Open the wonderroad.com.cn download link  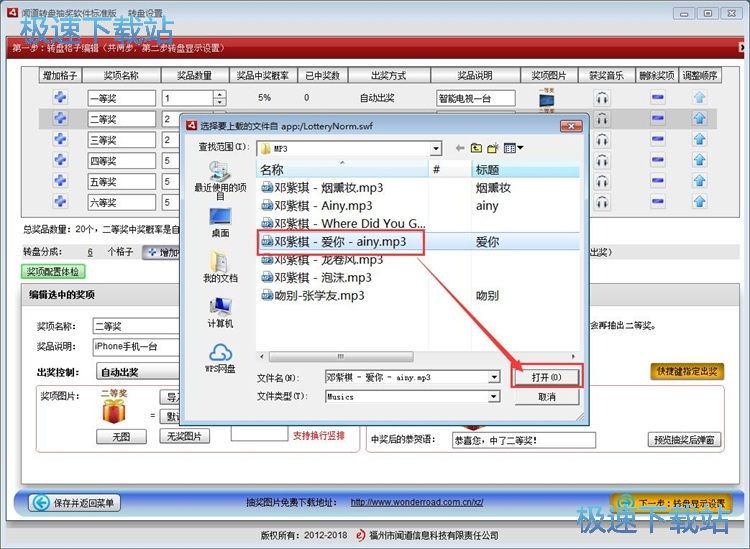pyautogui.click(x=417, y=502)
